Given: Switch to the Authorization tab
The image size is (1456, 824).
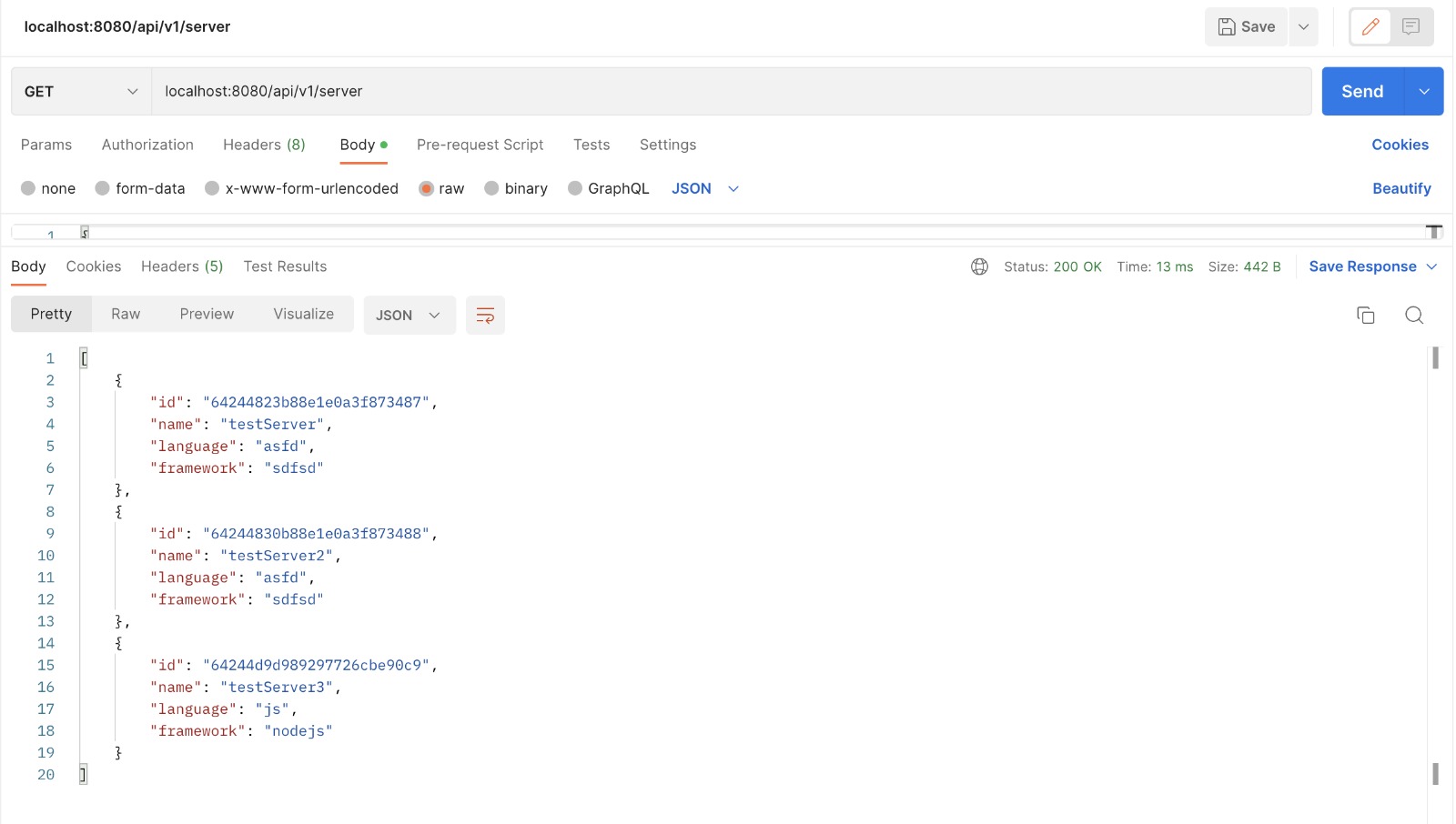Looking at the screenshot, I should click(x=147, y=145).
